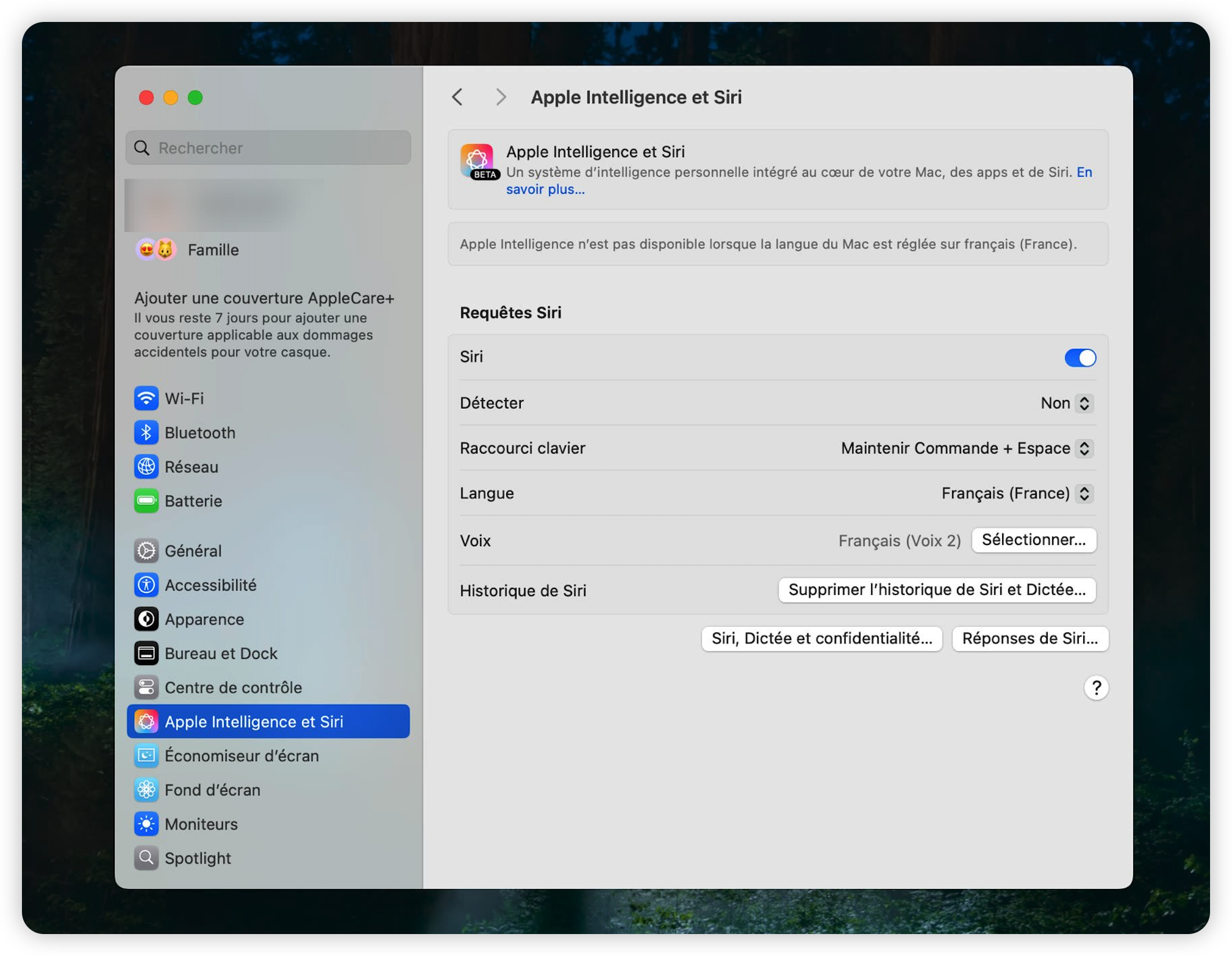Follow the En savoir plus… link
This screenshot has width=1232, height=956.
tap(545, 190)
